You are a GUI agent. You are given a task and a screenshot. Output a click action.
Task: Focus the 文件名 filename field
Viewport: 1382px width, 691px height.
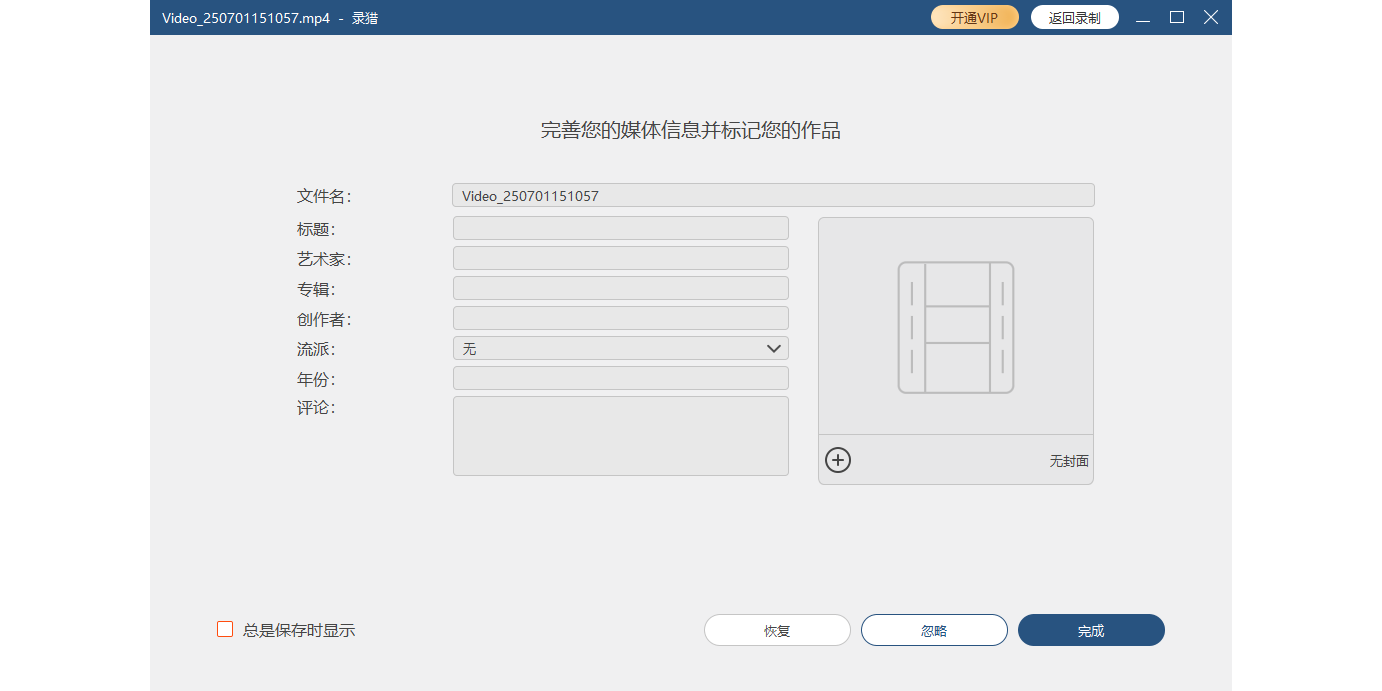click(774, 195)
